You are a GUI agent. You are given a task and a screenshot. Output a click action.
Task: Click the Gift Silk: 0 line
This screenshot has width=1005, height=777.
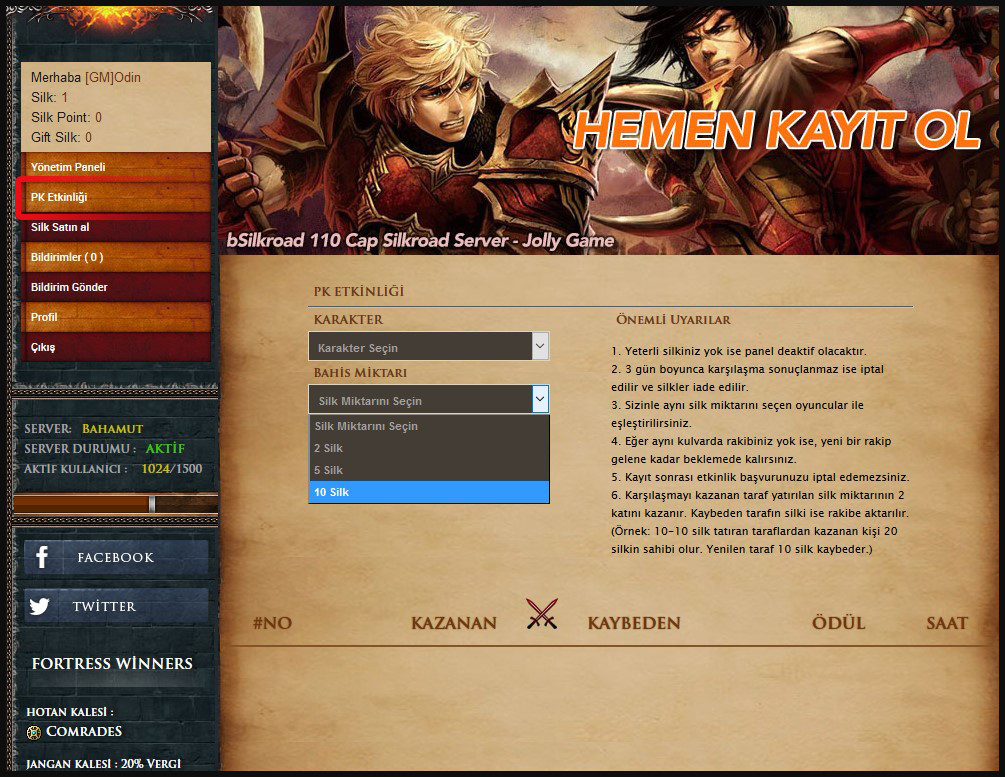62,137
